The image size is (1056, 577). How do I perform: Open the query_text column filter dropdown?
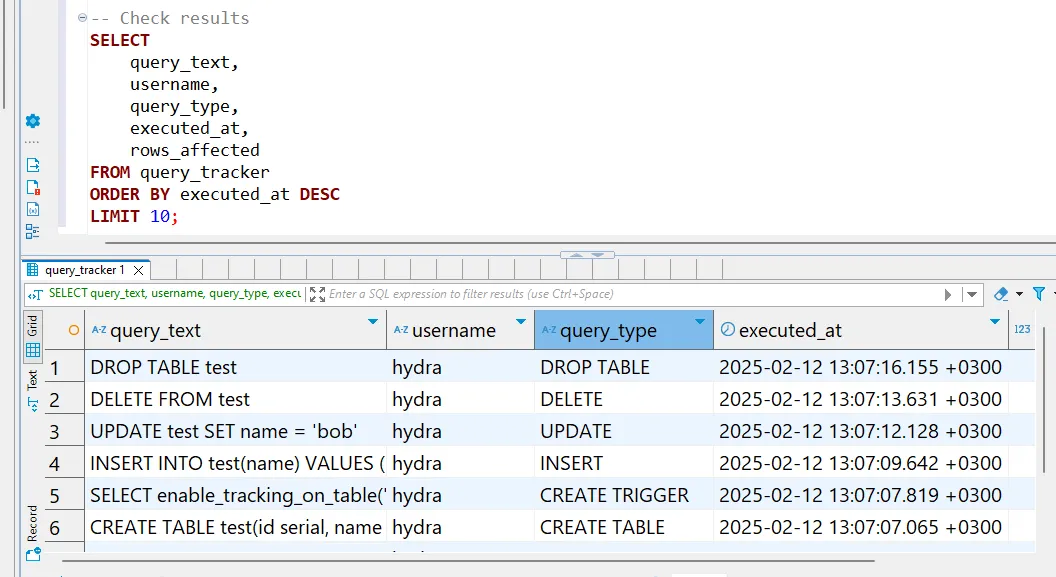(372, 322)
